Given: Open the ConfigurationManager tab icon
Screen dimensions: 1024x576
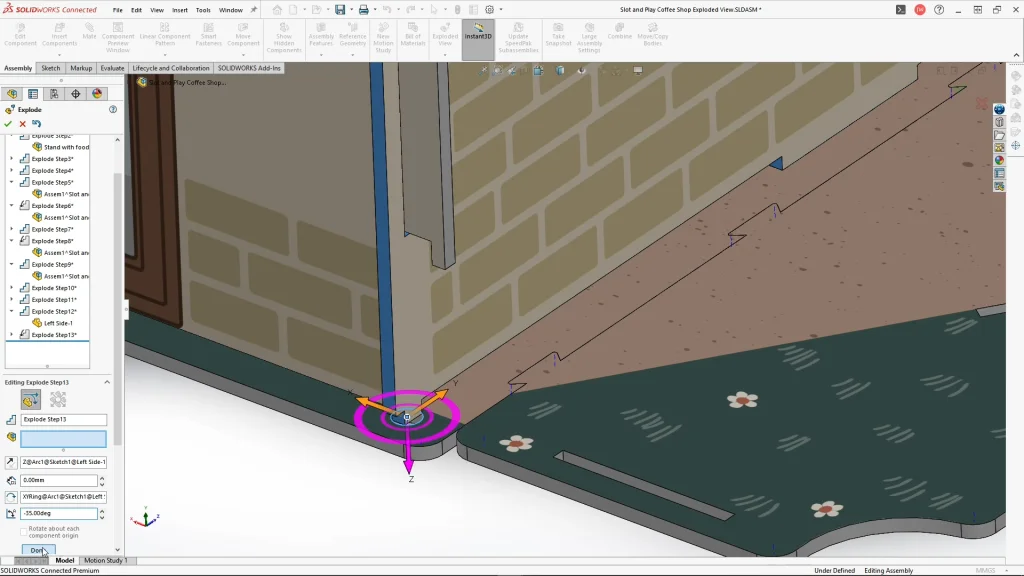Looking at the screenshot, I should (x=54, y=94).
